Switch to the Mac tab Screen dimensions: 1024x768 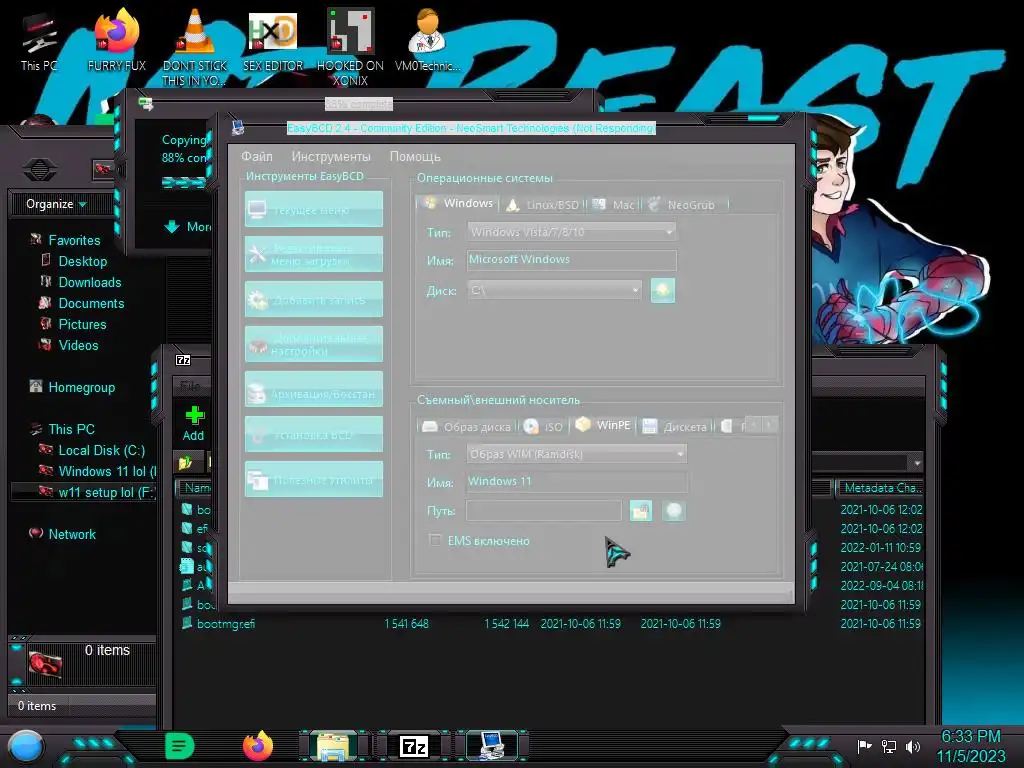click(x=614, y=204)
